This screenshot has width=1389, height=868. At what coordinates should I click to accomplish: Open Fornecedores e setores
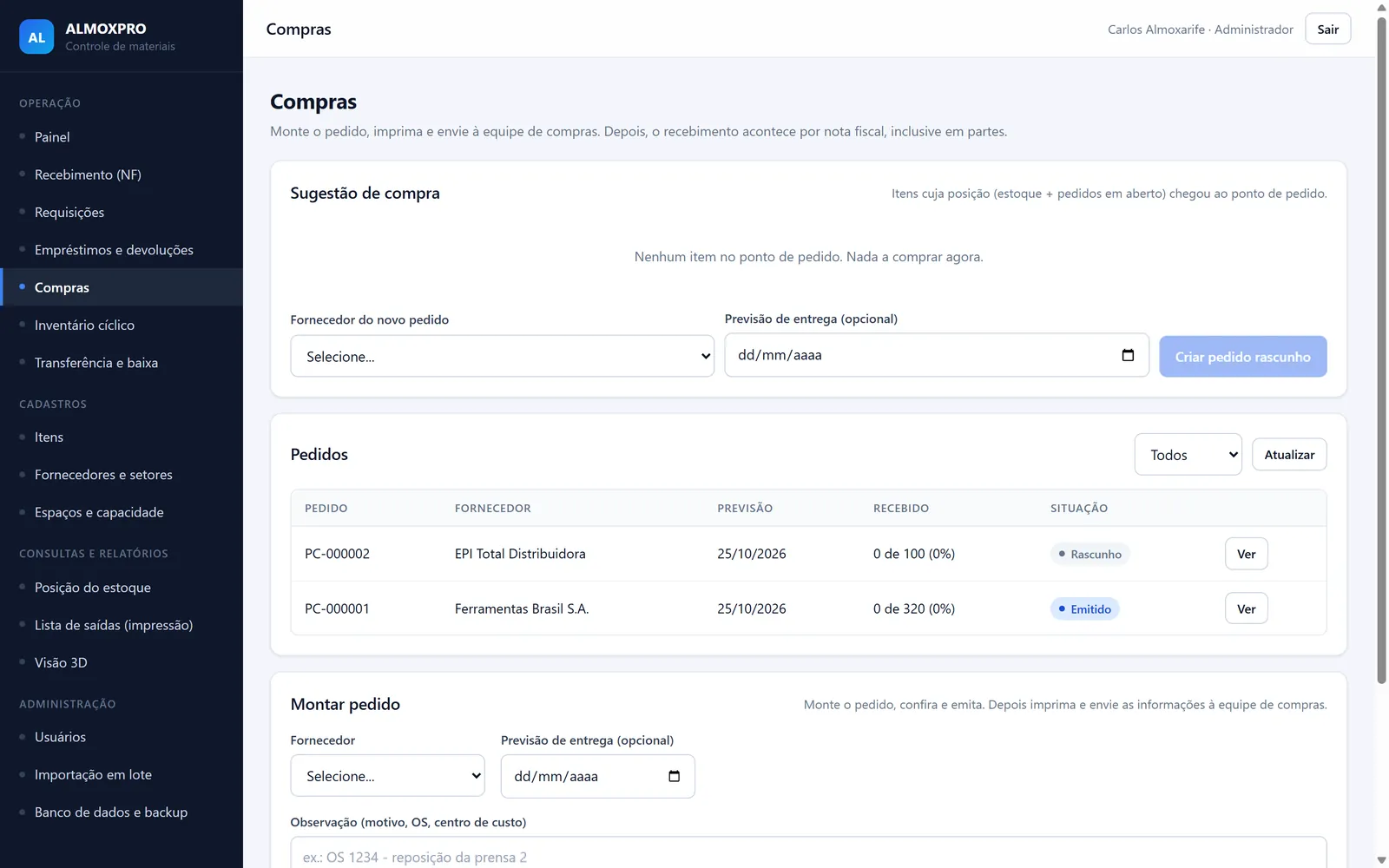coord(122,475)
